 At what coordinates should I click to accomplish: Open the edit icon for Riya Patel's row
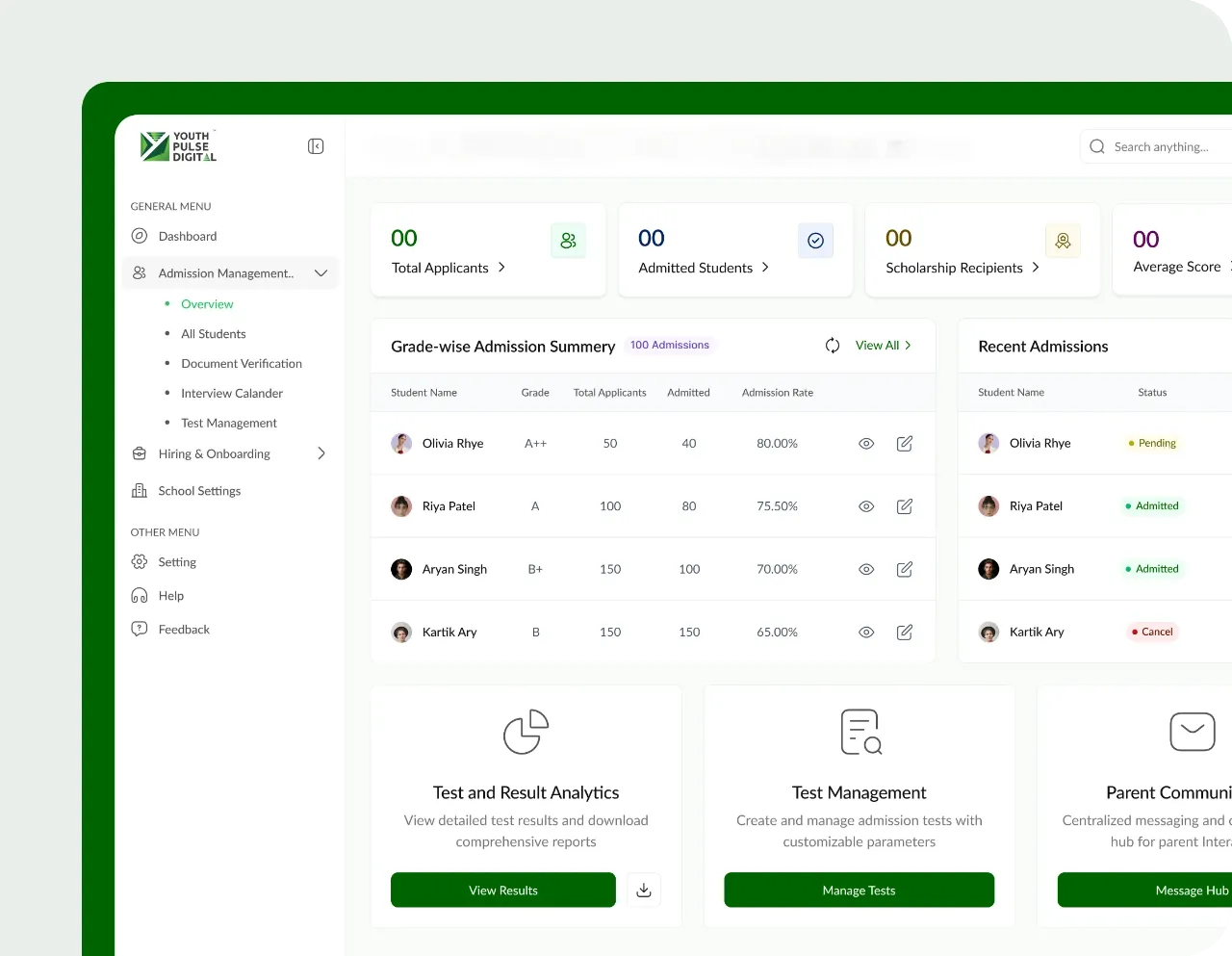point(904,505)
